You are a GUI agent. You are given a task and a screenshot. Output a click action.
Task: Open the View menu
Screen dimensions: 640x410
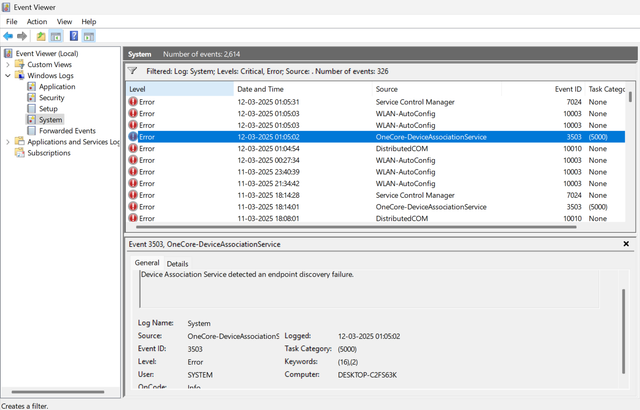[x=64, y=22]
